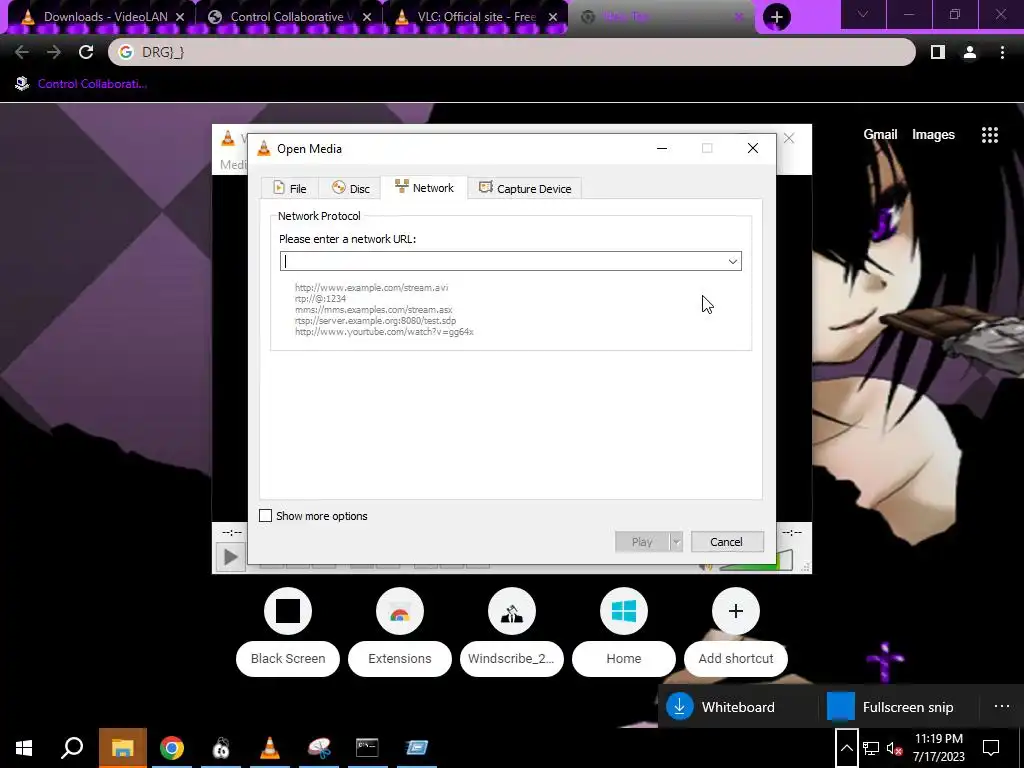
Task: Open the Images link
Action: (933, 135)
